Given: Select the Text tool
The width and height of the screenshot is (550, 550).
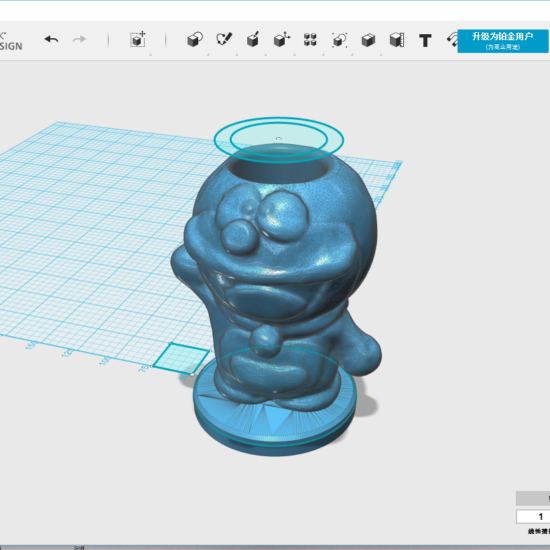Looking at the screenshot, I should coord(425,41).
